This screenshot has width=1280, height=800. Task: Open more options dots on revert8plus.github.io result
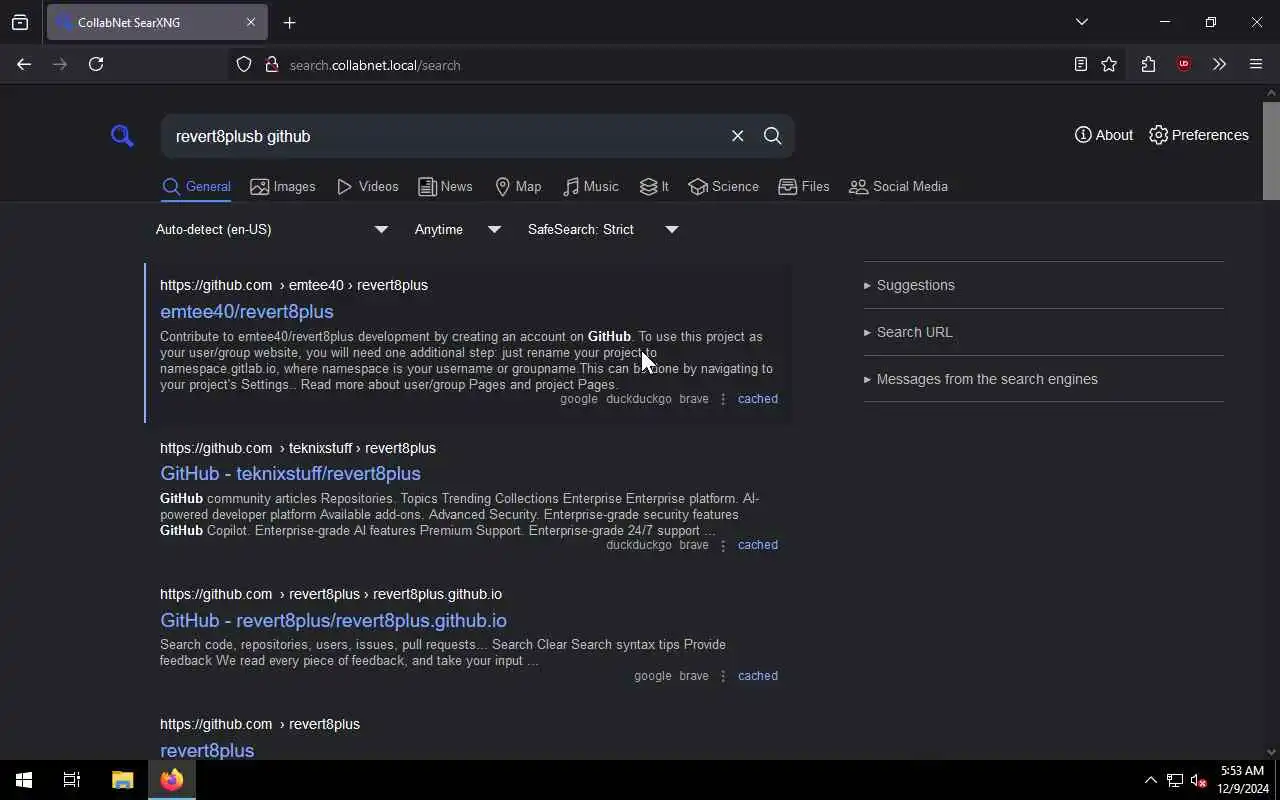click(x=723, y=676)
